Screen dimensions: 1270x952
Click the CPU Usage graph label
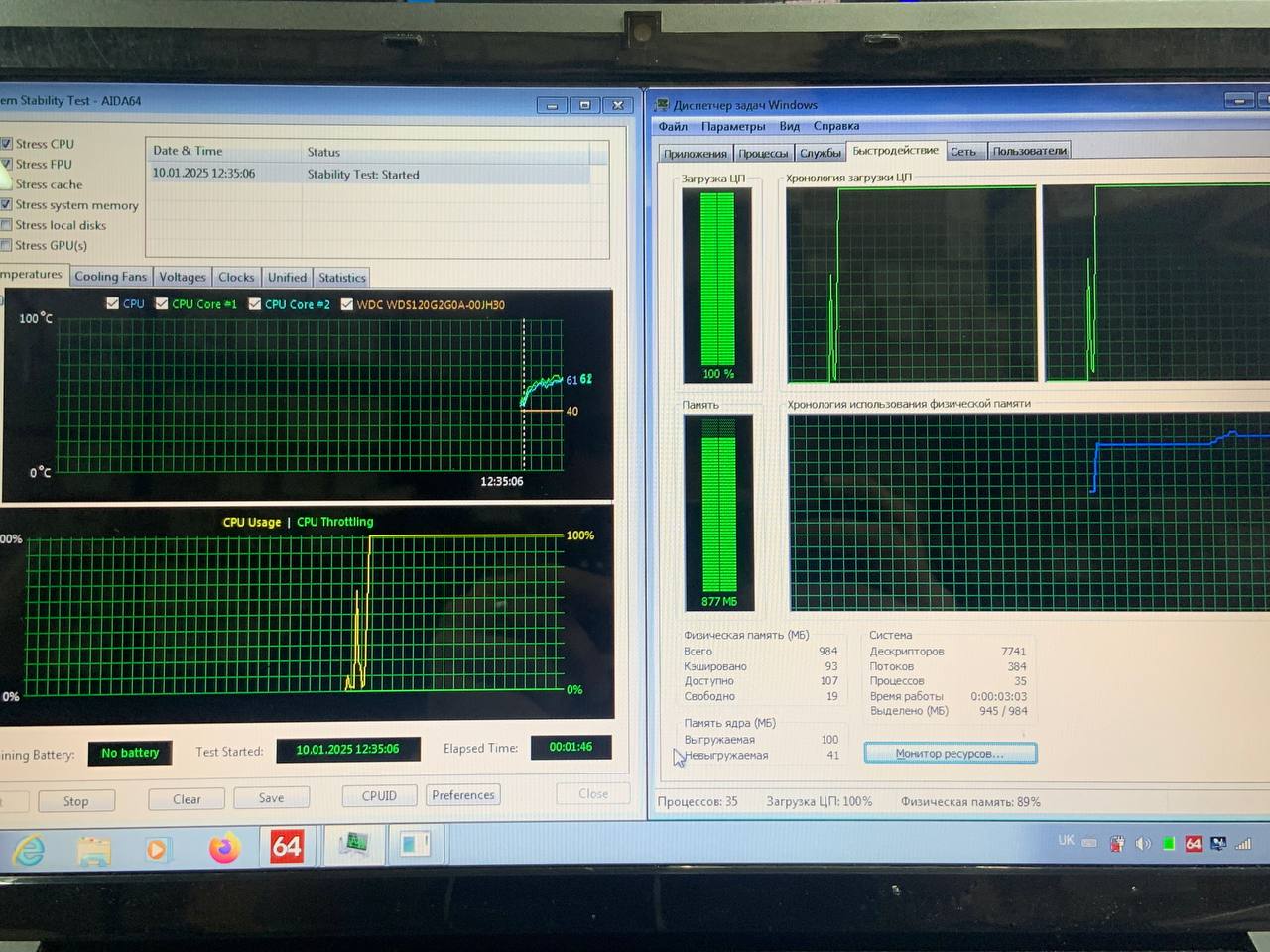(x=252, y=522)
